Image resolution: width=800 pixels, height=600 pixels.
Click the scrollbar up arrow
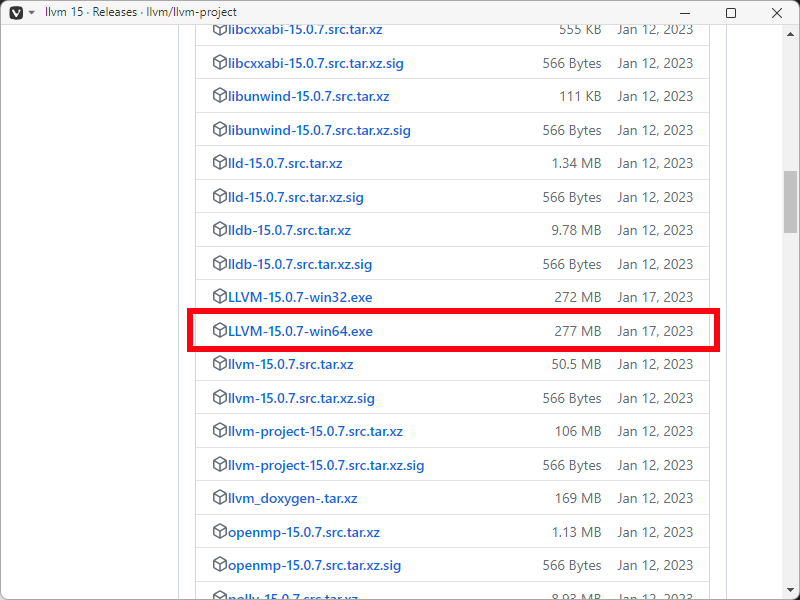790,34
